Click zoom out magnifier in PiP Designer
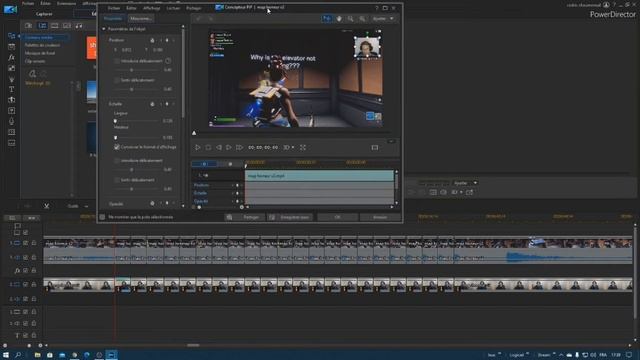640x360 pixels. click(362, 18)
